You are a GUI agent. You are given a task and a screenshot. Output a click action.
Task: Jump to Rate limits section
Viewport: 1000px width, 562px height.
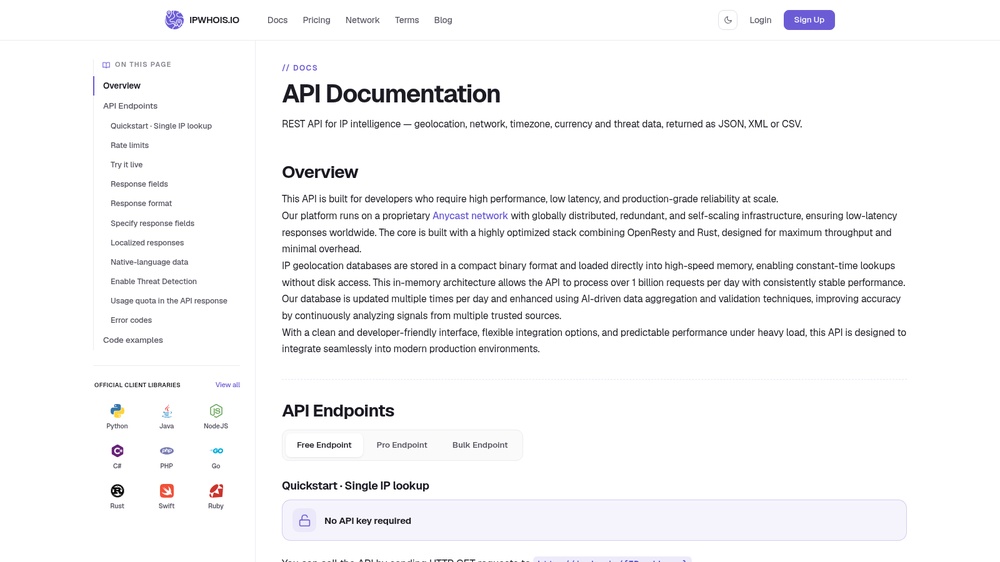pyautogui.click(x=129, y=145)
